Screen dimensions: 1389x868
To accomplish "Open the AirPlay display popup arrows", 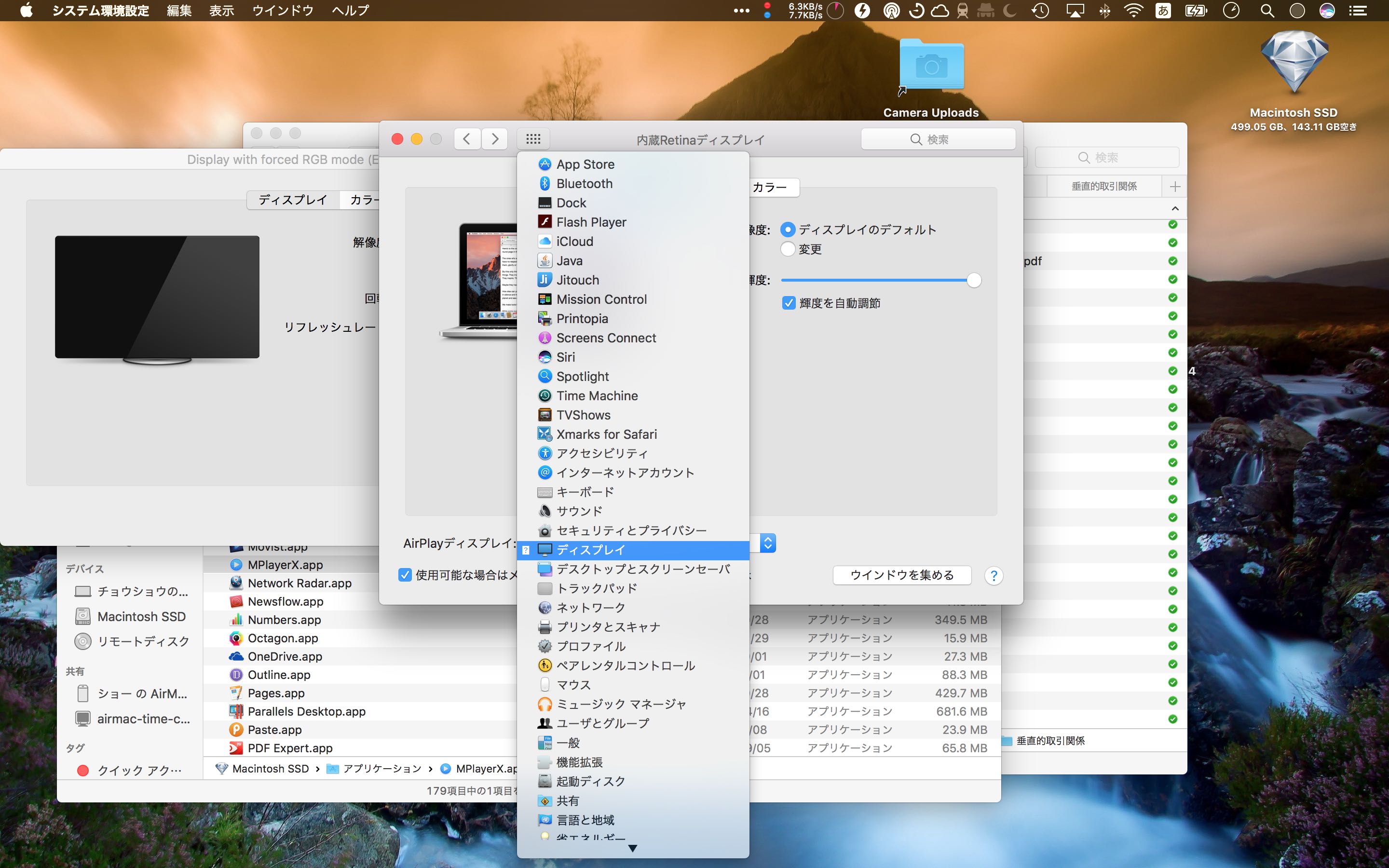I will pos(768,543).
